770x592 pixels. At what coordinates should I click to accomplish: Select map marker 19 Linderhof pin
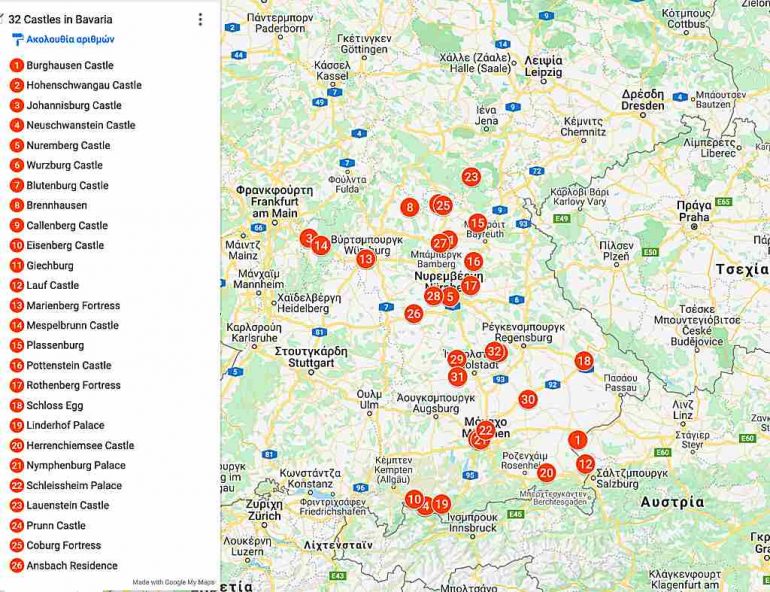[441, 504]
